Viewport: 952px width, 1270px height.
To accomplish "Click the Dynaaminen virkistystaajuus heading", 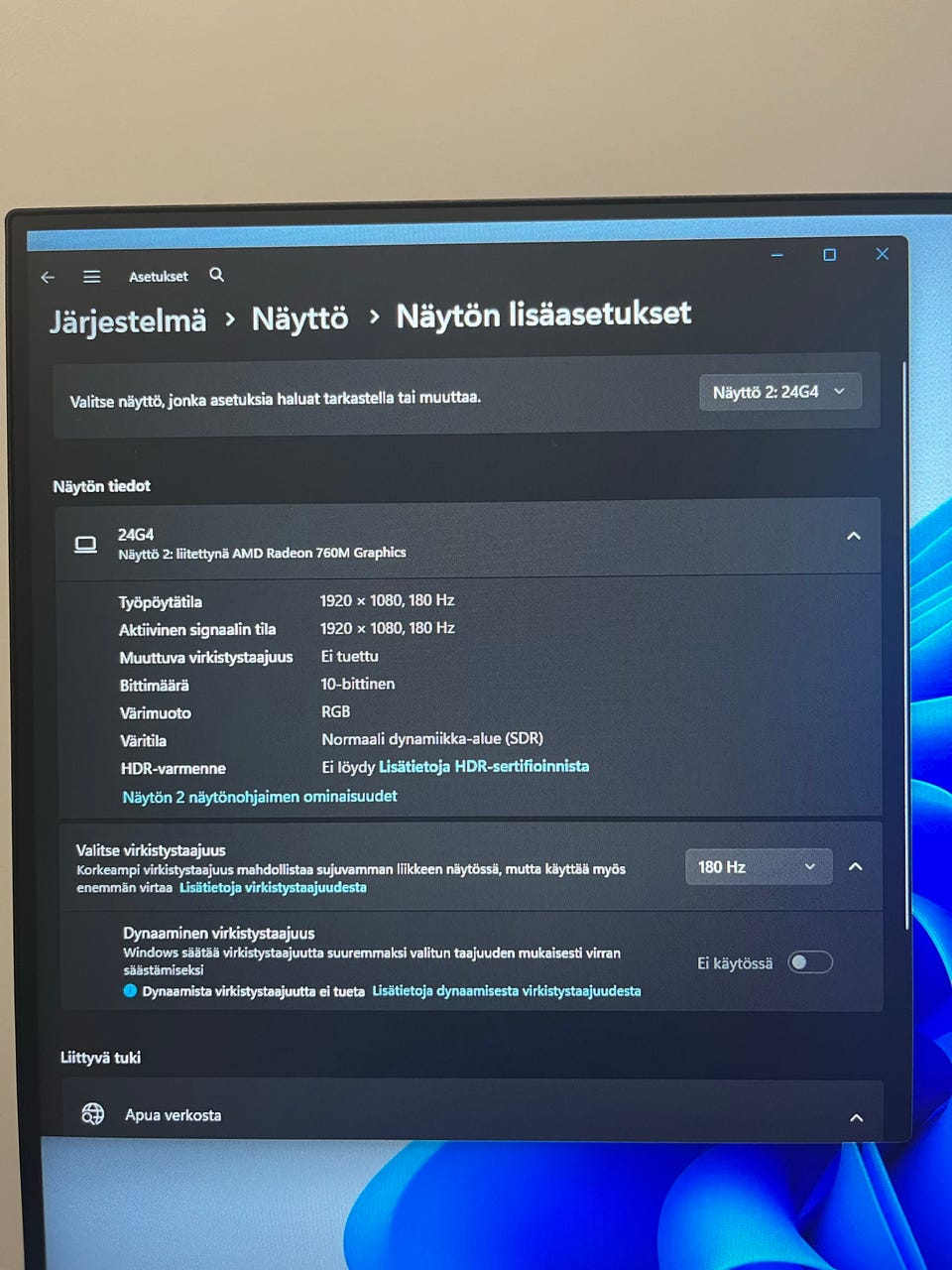I will pos(219,933).
